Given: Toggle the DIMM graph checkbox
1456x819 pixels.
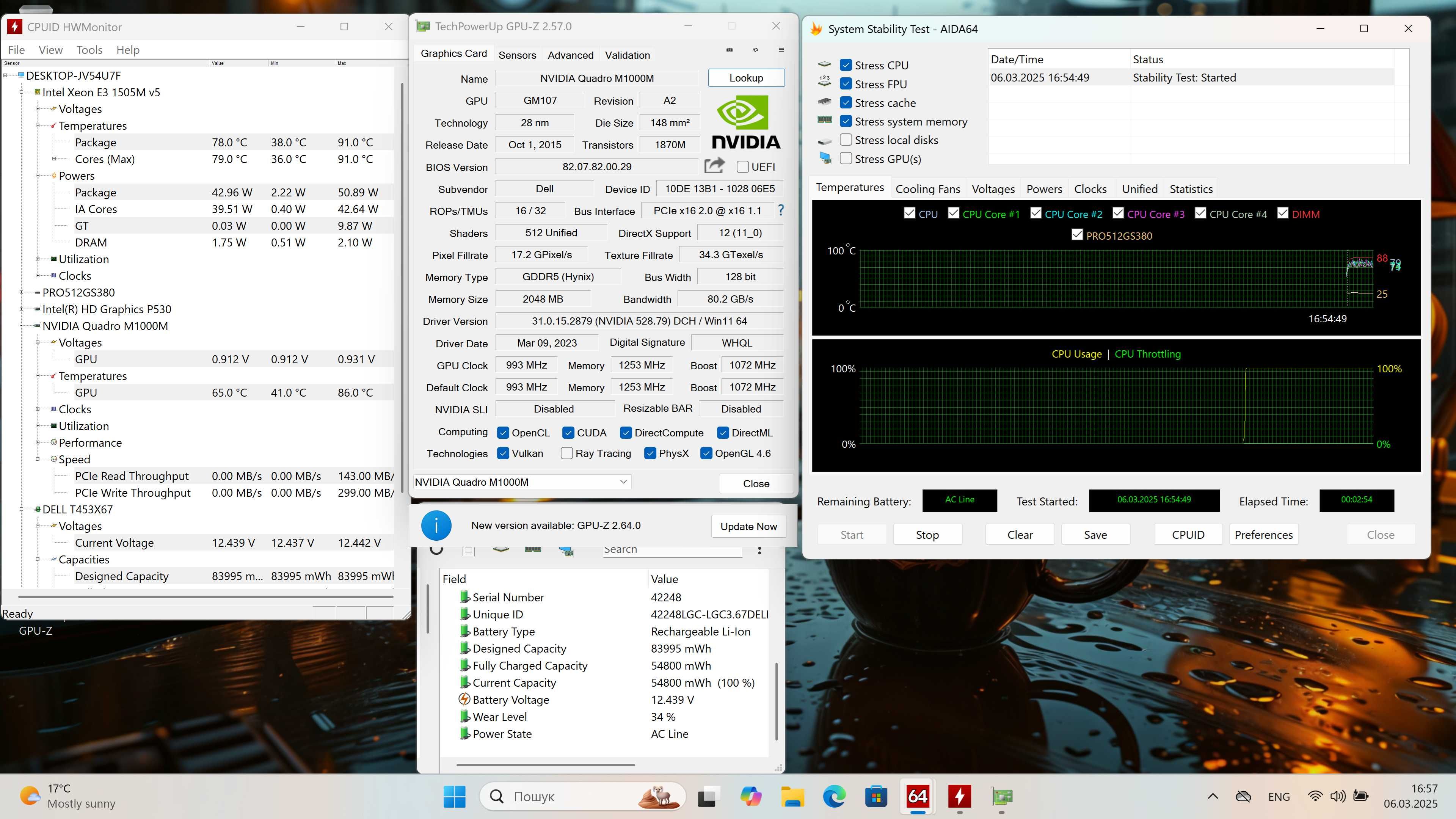Looking at the screenshot, I should click(1283, 213).
